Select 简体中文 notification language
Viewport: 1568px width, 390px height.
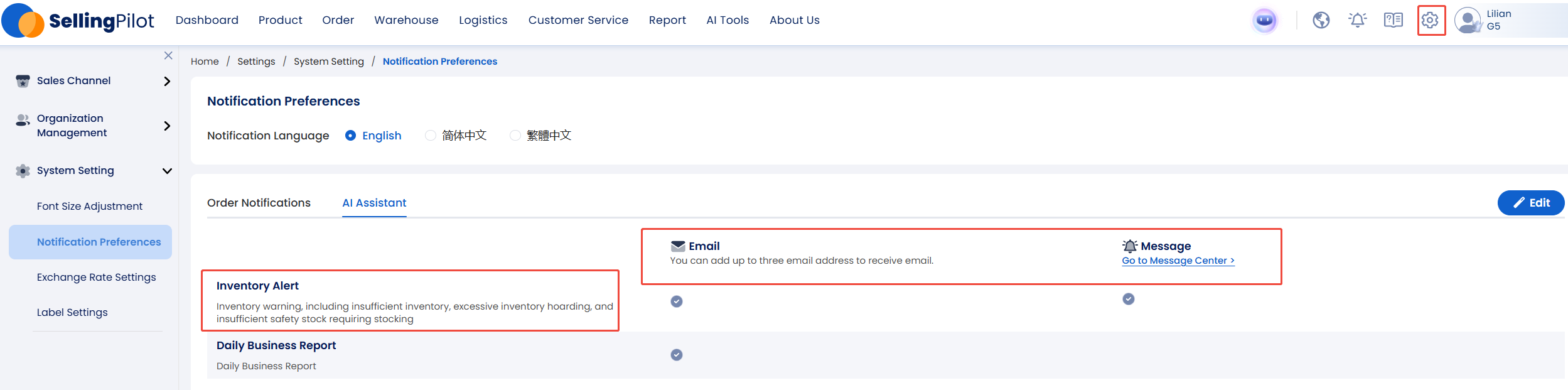coord(431,136)
